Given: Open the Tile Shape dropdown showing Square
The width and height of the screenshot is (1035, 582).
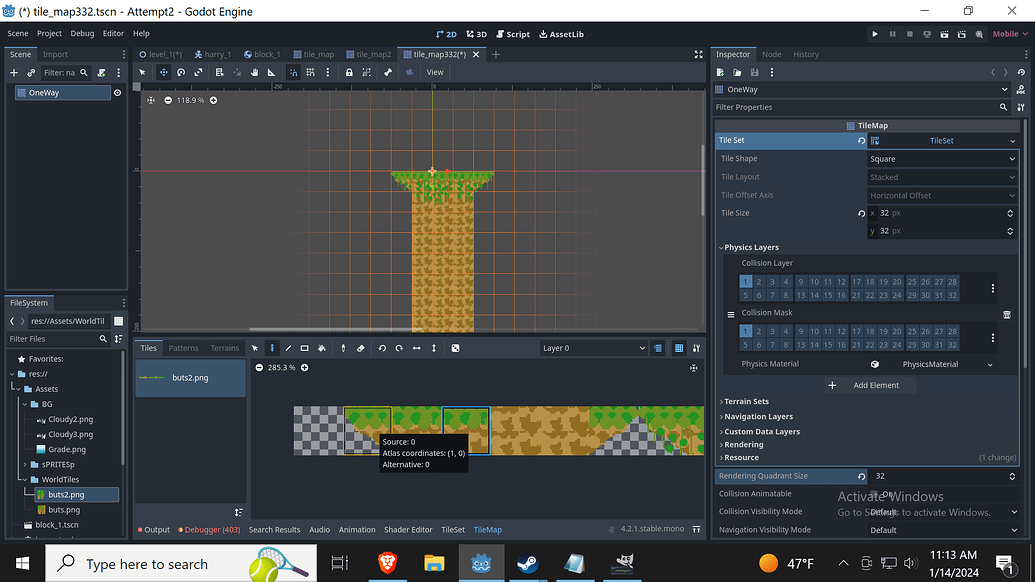Looking at the screenshot, I should coord(940,158).
